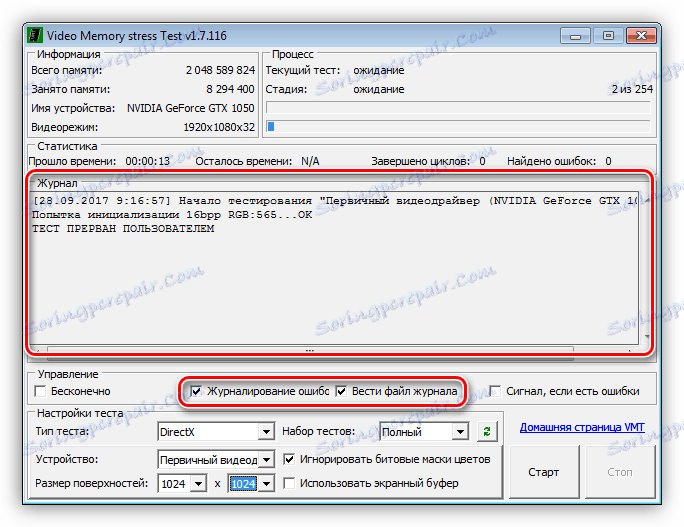Enable Сигнал, если есть ошибки checkbox

tap(495, 391)
